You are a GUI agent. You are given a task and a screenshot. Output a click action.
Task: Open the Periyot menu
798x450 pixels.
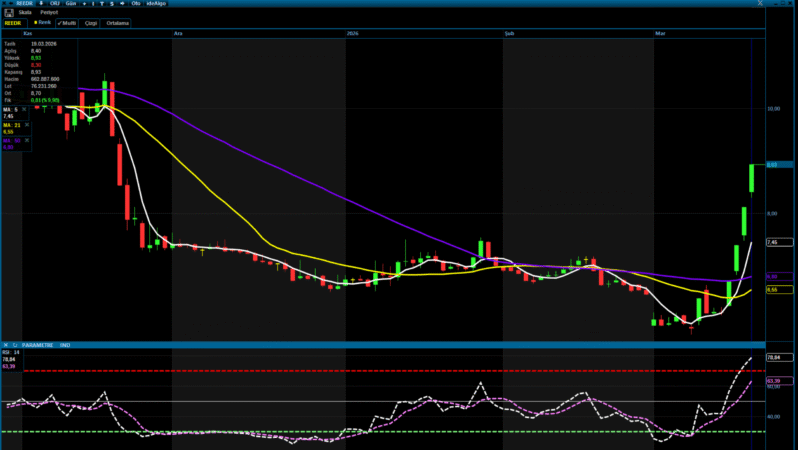pos(49,12)
